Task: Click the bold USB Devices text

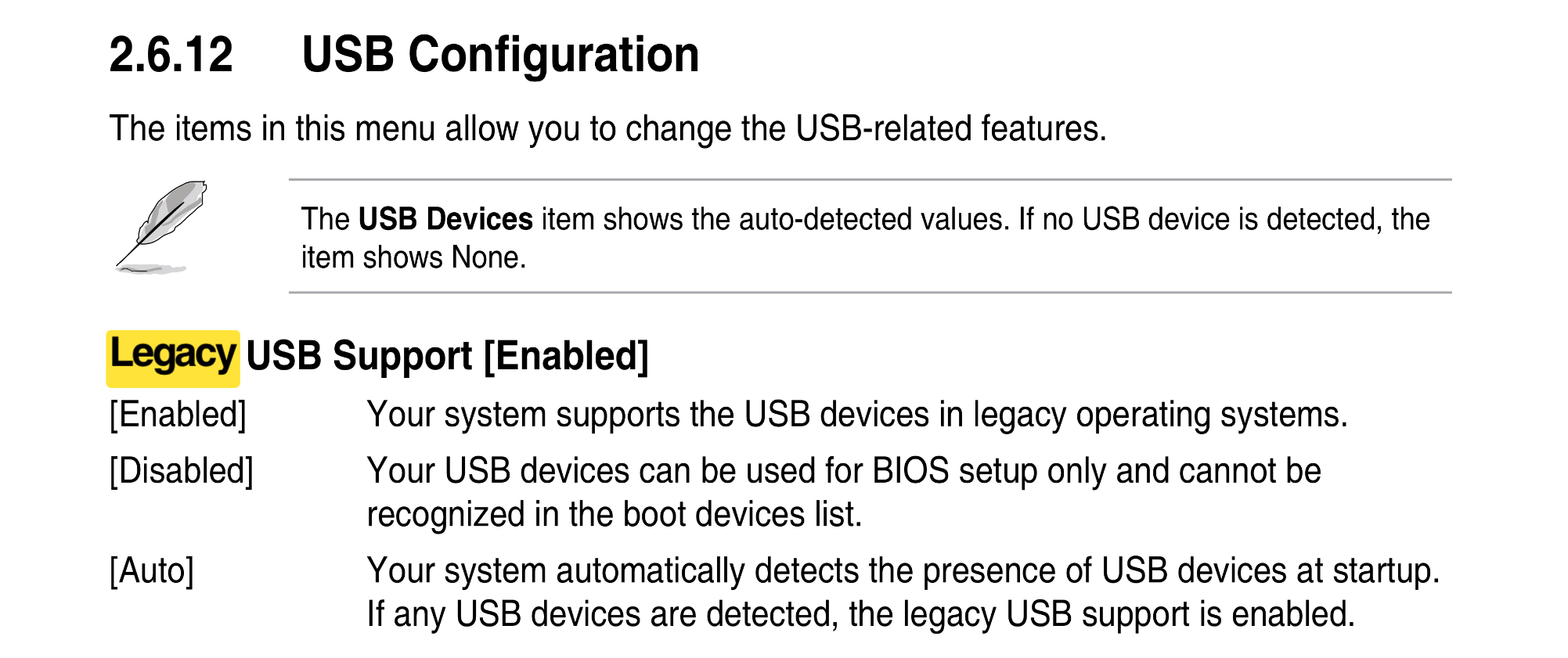Action: pos(445,219)
